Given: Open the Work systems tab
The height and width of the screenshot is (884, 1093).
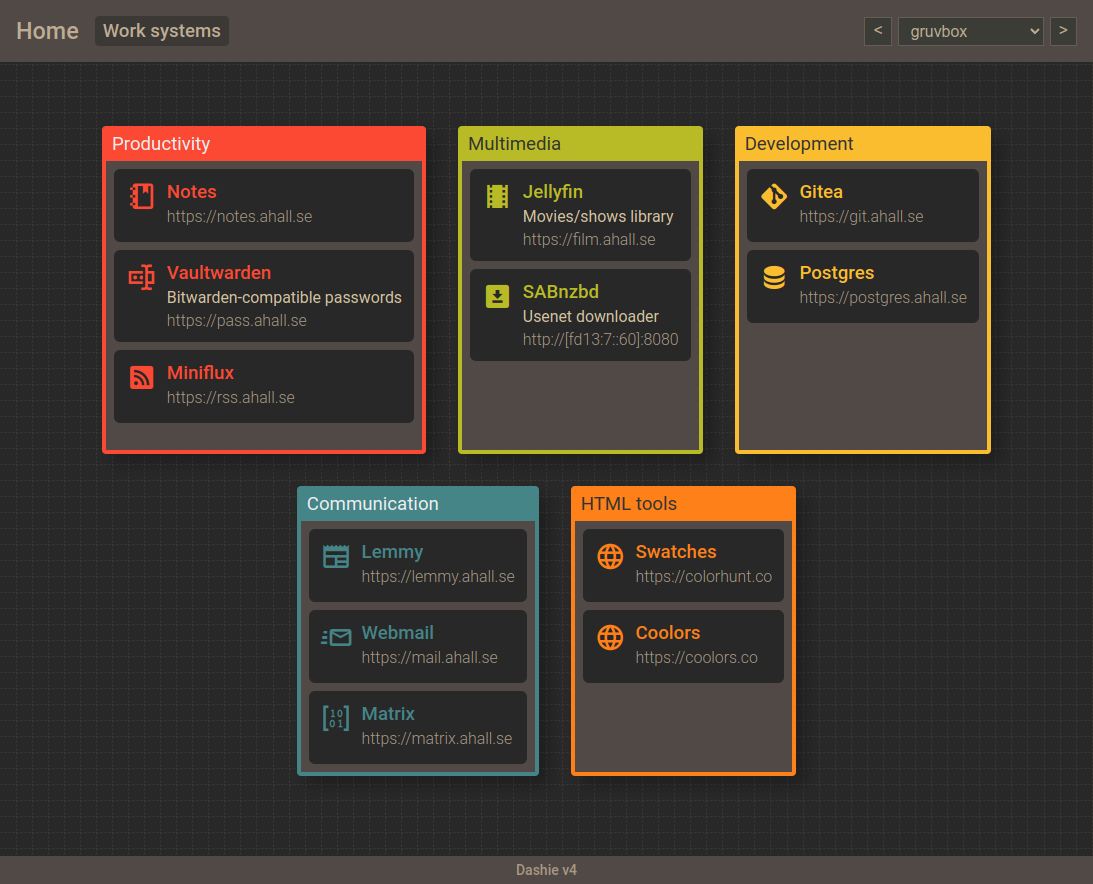Looking at the screenshot, I should 162,31.
